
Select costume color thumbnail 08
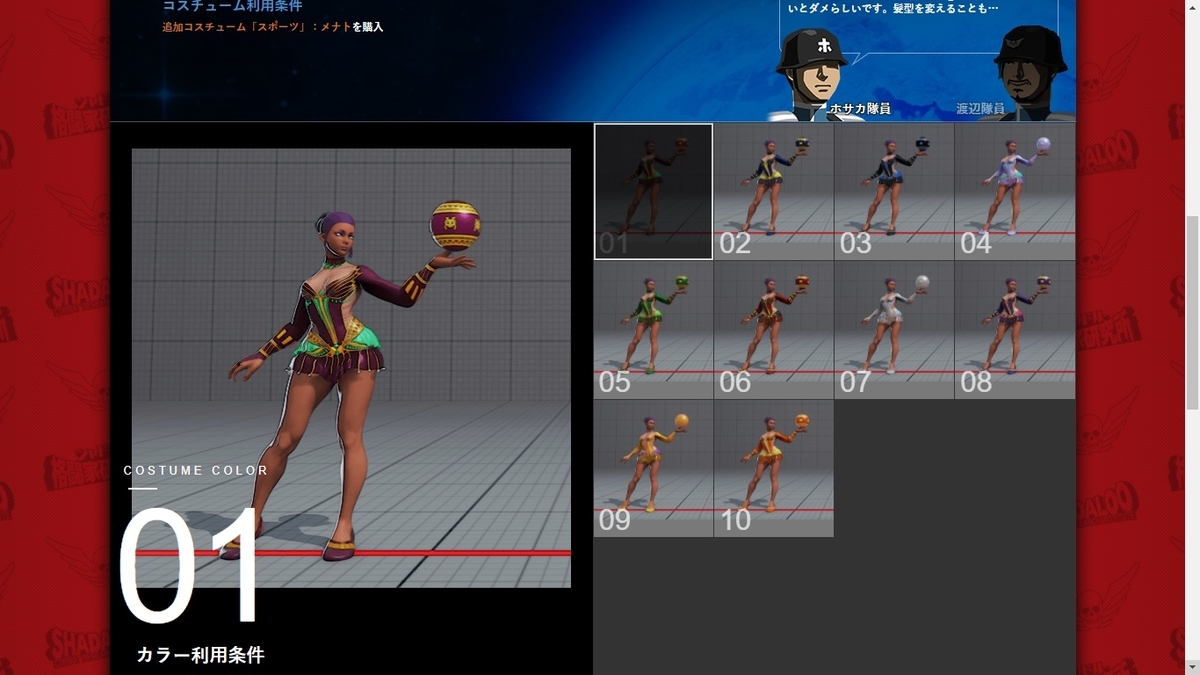tap(1015, 330)
